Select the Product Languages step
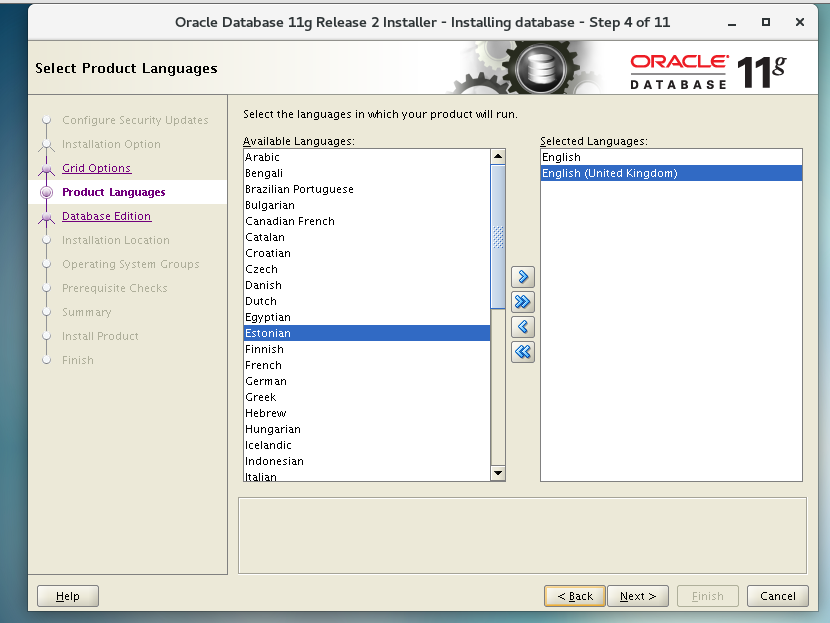This screenshot has height=623, width=830. tap(114, 192)
